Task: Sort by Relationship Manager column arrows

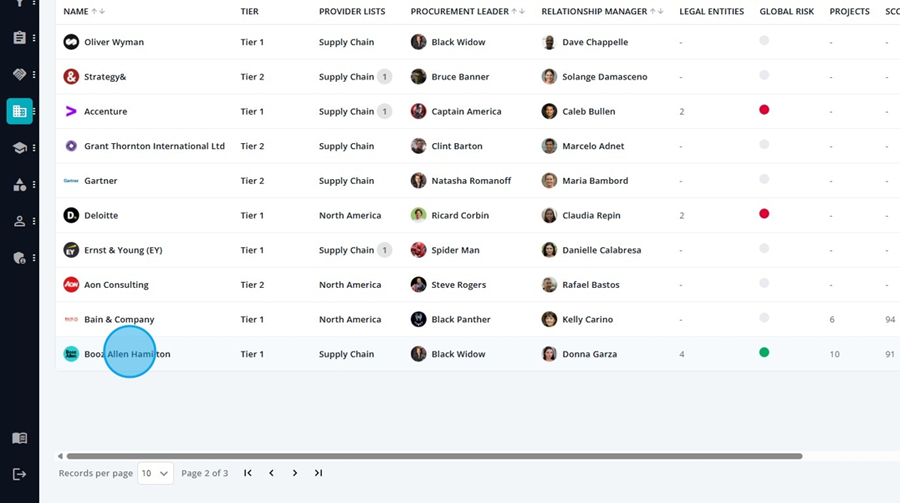Action: [x=657, y=11]
